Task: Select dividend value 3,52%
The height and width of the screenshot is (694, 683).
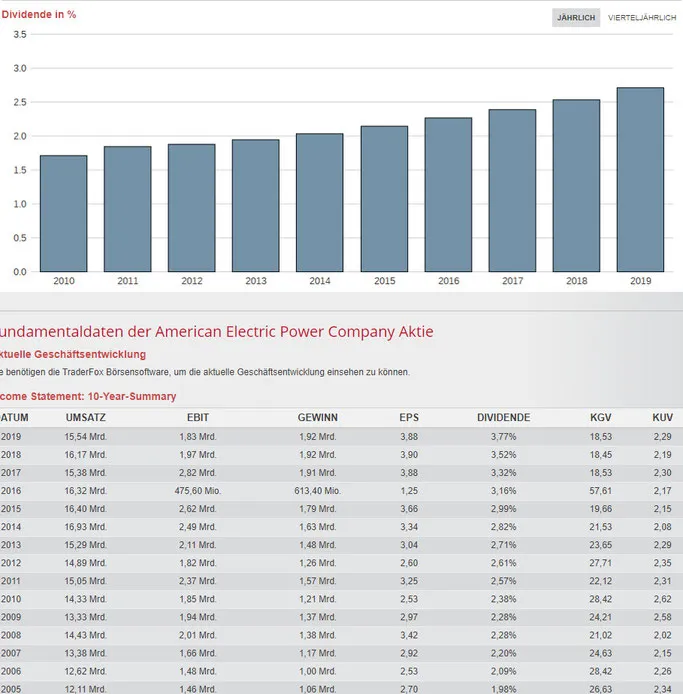Action: [503, 455]
